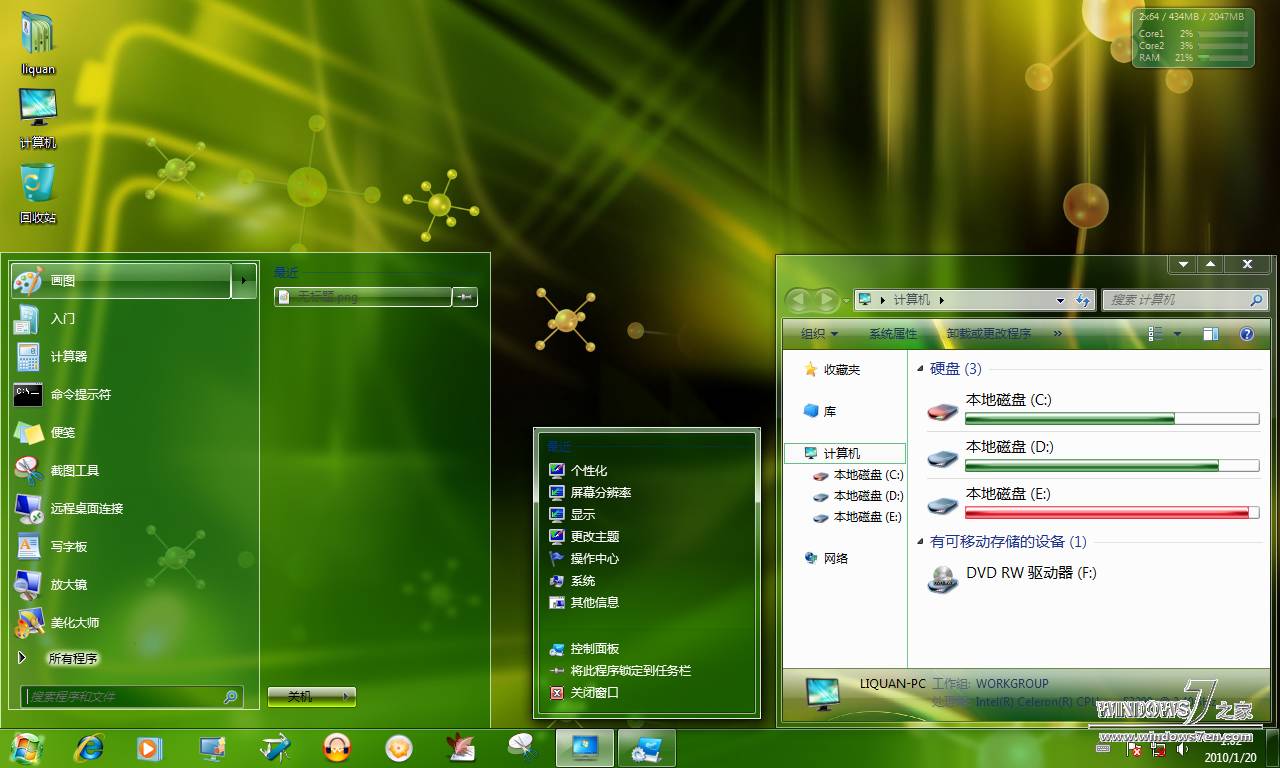Open 画图 (Paint) from the Start menu
This screenshot has width=1280, height=768.
121,281
